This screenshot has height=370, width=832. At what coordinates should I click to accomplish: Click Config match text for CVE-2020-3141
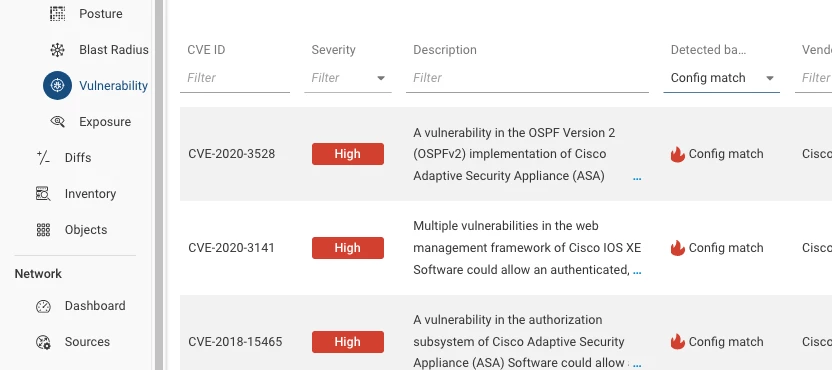point(726,248)
